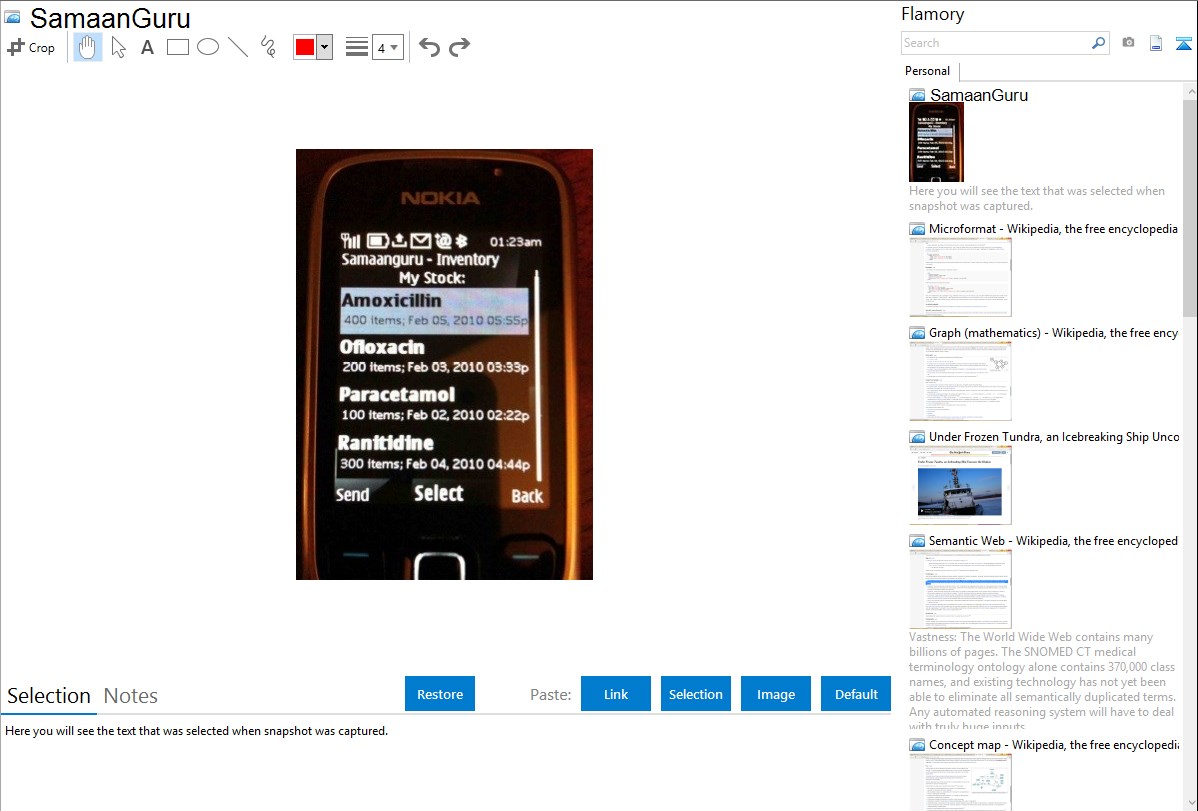Viewport: 1198px width, 811px height.
Task: Click Semantic Web - Wikipedia entry title
Action: 1053,540
